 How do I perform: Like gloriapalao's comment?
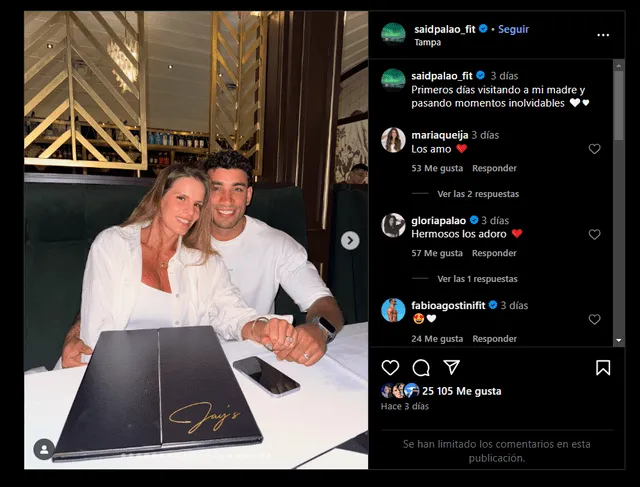[x=594, y=234]
